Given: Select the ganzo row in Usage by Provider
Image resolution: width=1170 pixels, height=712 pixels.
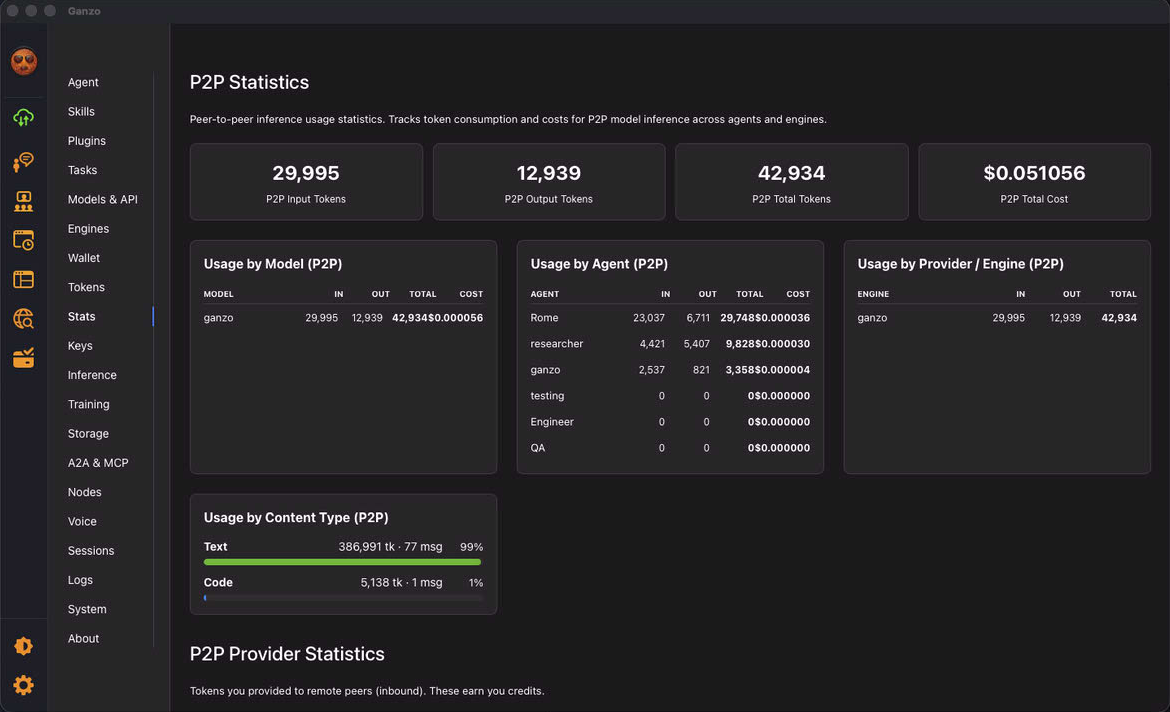Looking at the screenshot, I should [997, 318].
